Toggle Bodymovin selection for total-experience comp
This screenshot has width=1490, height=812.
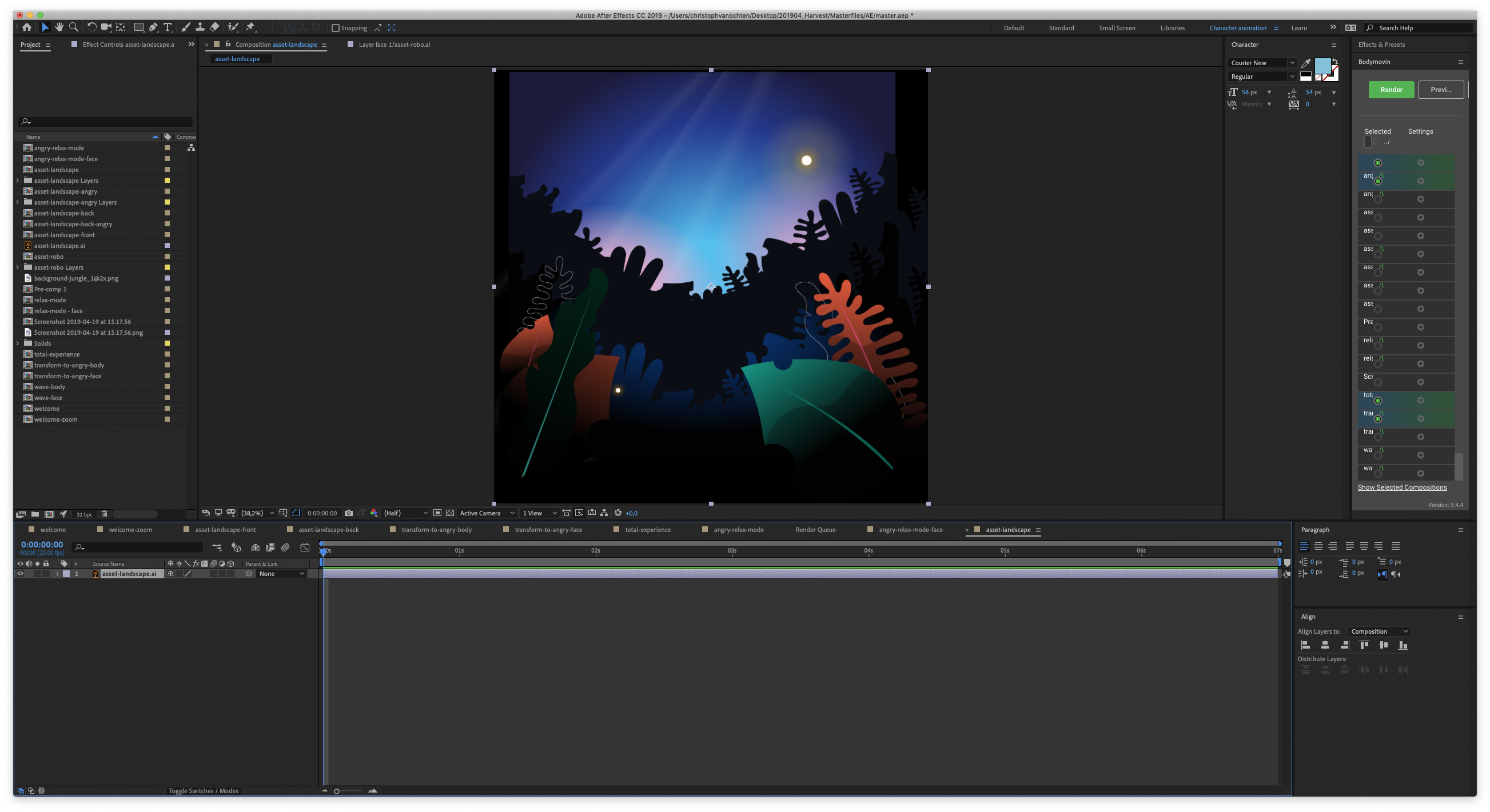(x=1378, y=401)
